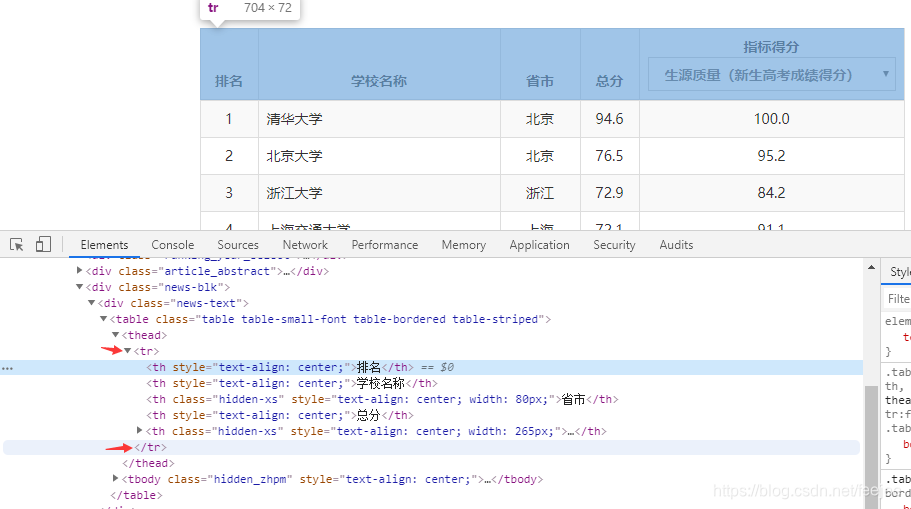Click rank 1 cell in table
This screenshot has width=911, height=509.
tap(229, 119)
